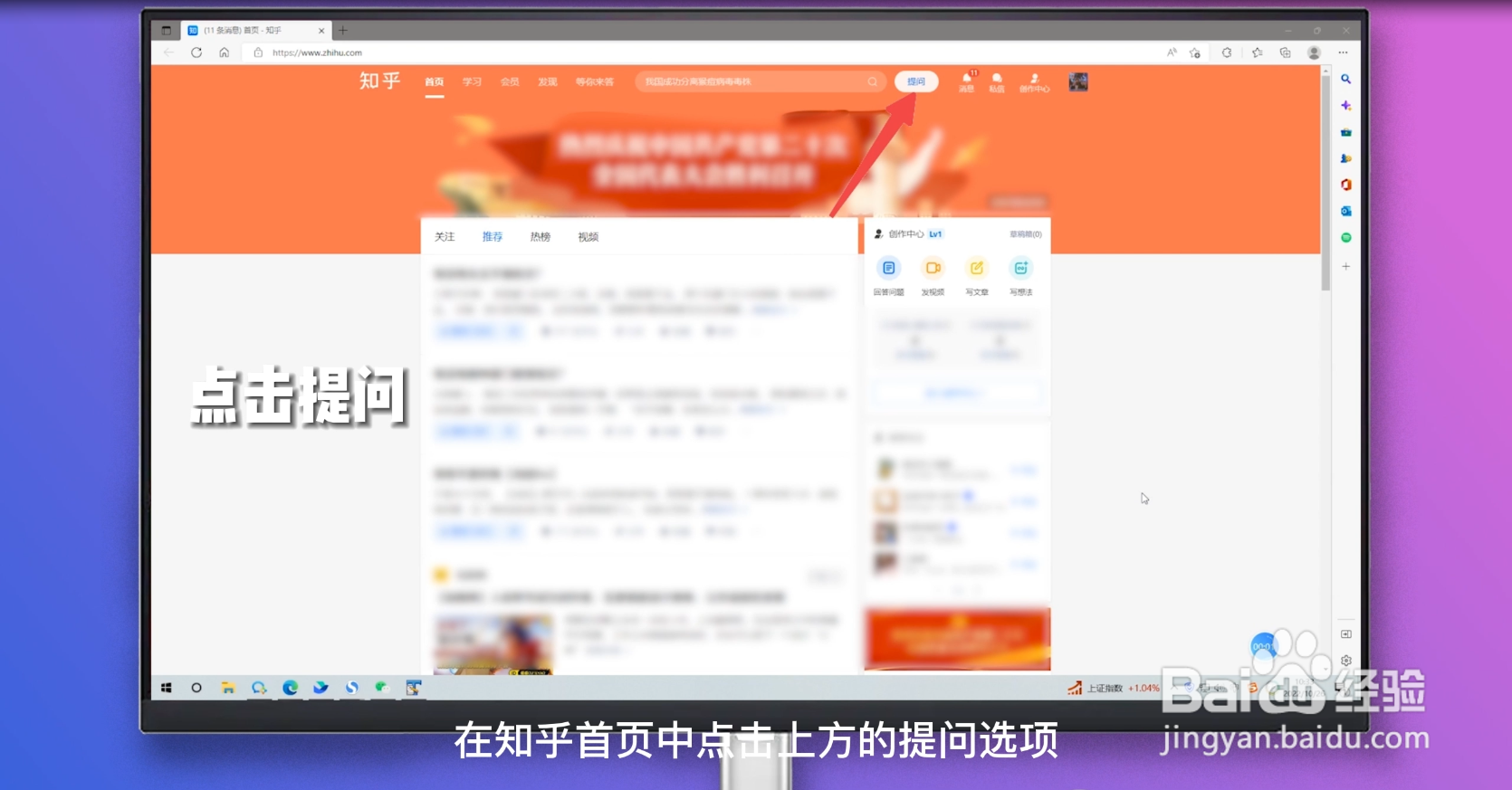
Task: Open File Explorer from the taskbar
Action: coord(228,689)
